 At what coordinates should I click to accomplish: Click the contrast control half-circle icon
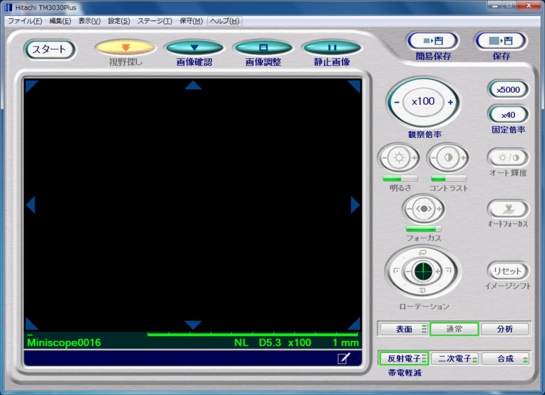tap(448, 158)
